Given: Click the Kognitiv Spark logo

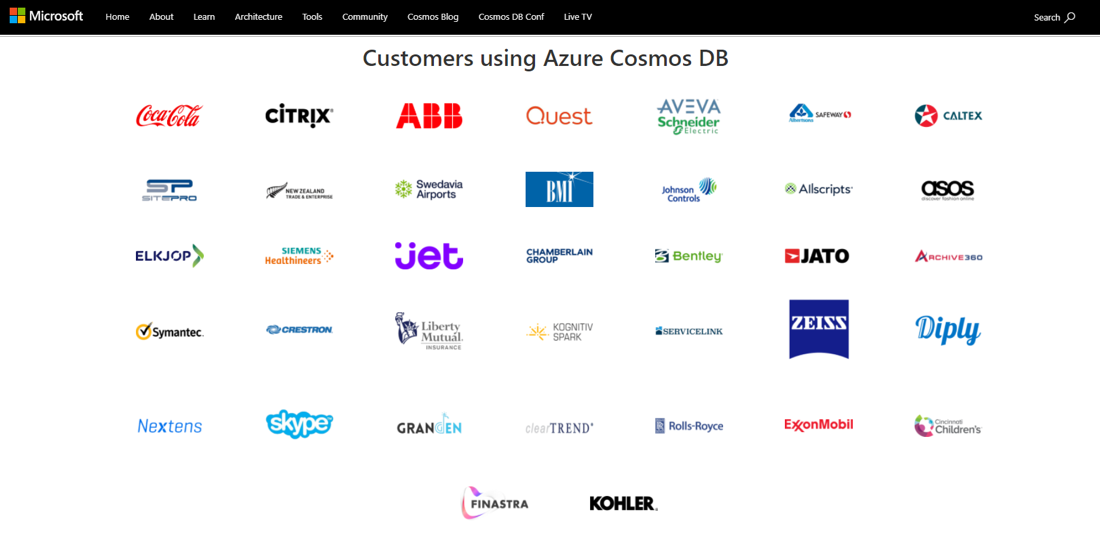Looking at the screenshot, I should click(559, 332).
